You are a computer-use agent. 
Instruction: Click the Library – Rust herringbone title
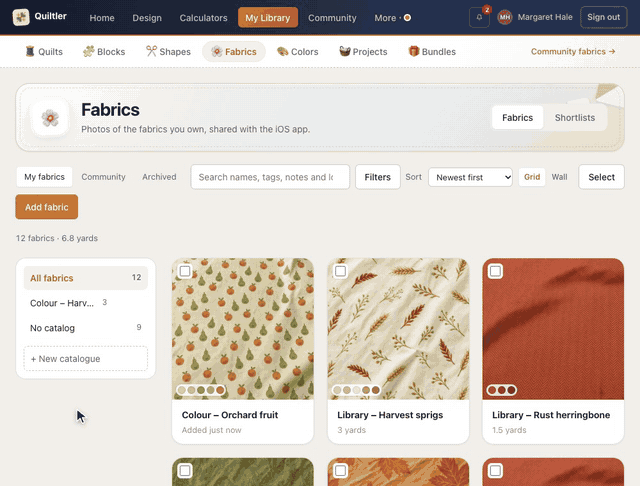click(x=551, y=415)
